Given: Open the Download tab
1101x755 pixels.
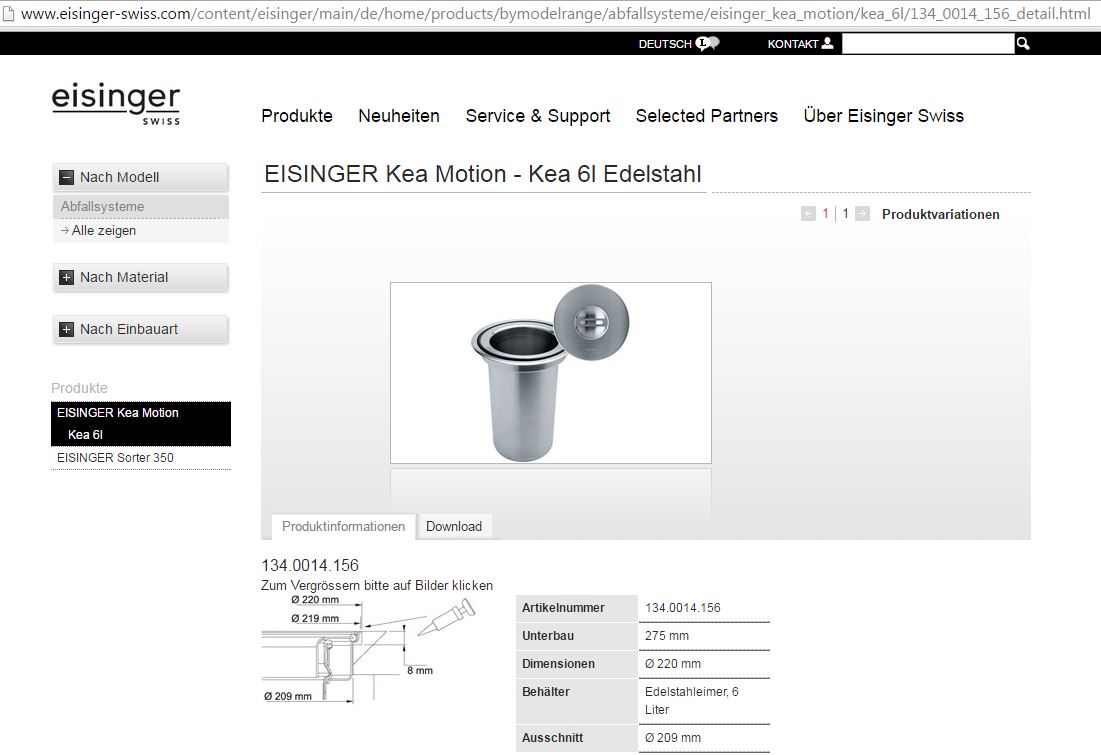Looking at the screenshot, I should [x=454, y=527].
